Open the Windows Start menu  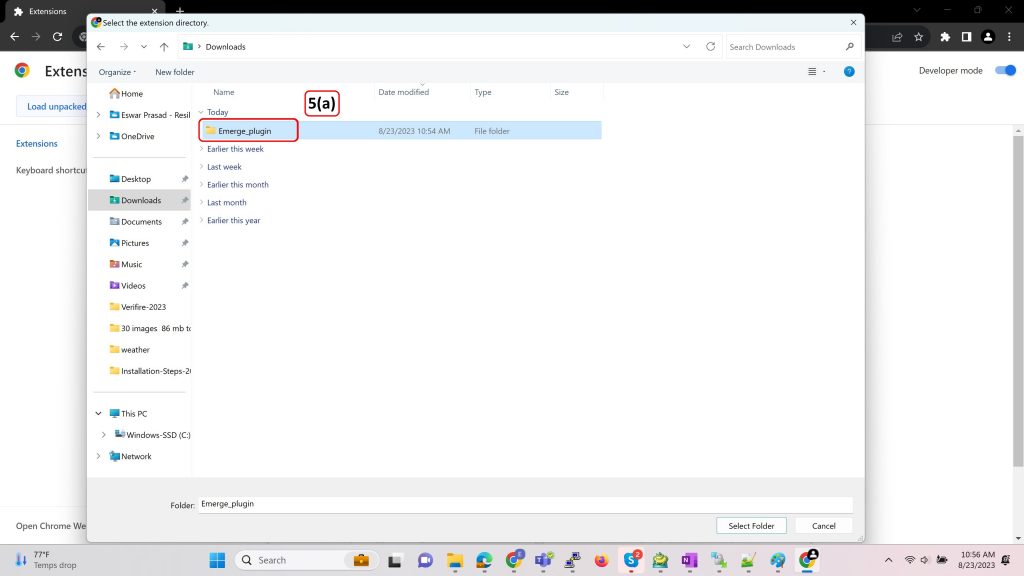(x=217, y=560)
